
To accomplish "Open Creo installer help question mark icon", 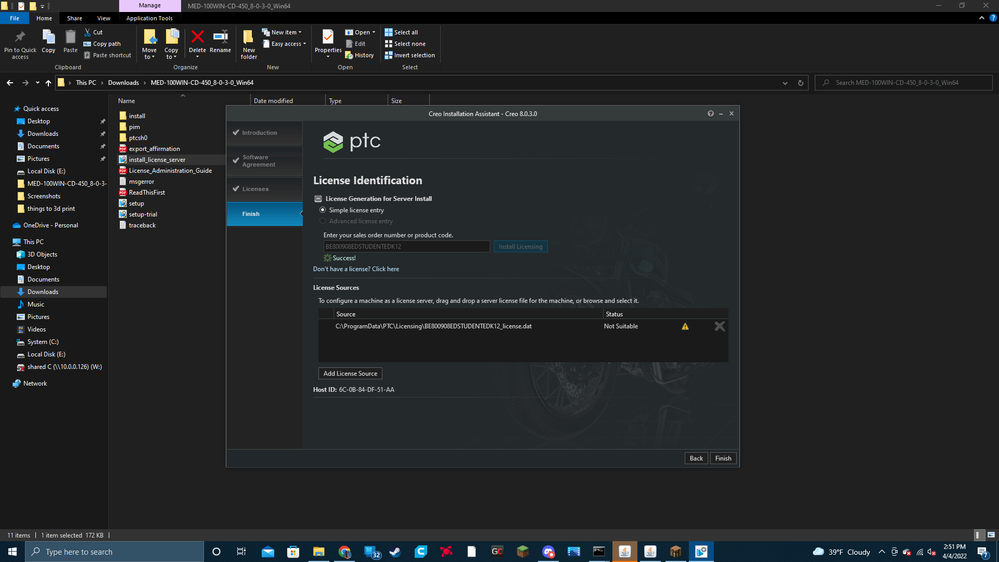I will [x=711, y=114].
